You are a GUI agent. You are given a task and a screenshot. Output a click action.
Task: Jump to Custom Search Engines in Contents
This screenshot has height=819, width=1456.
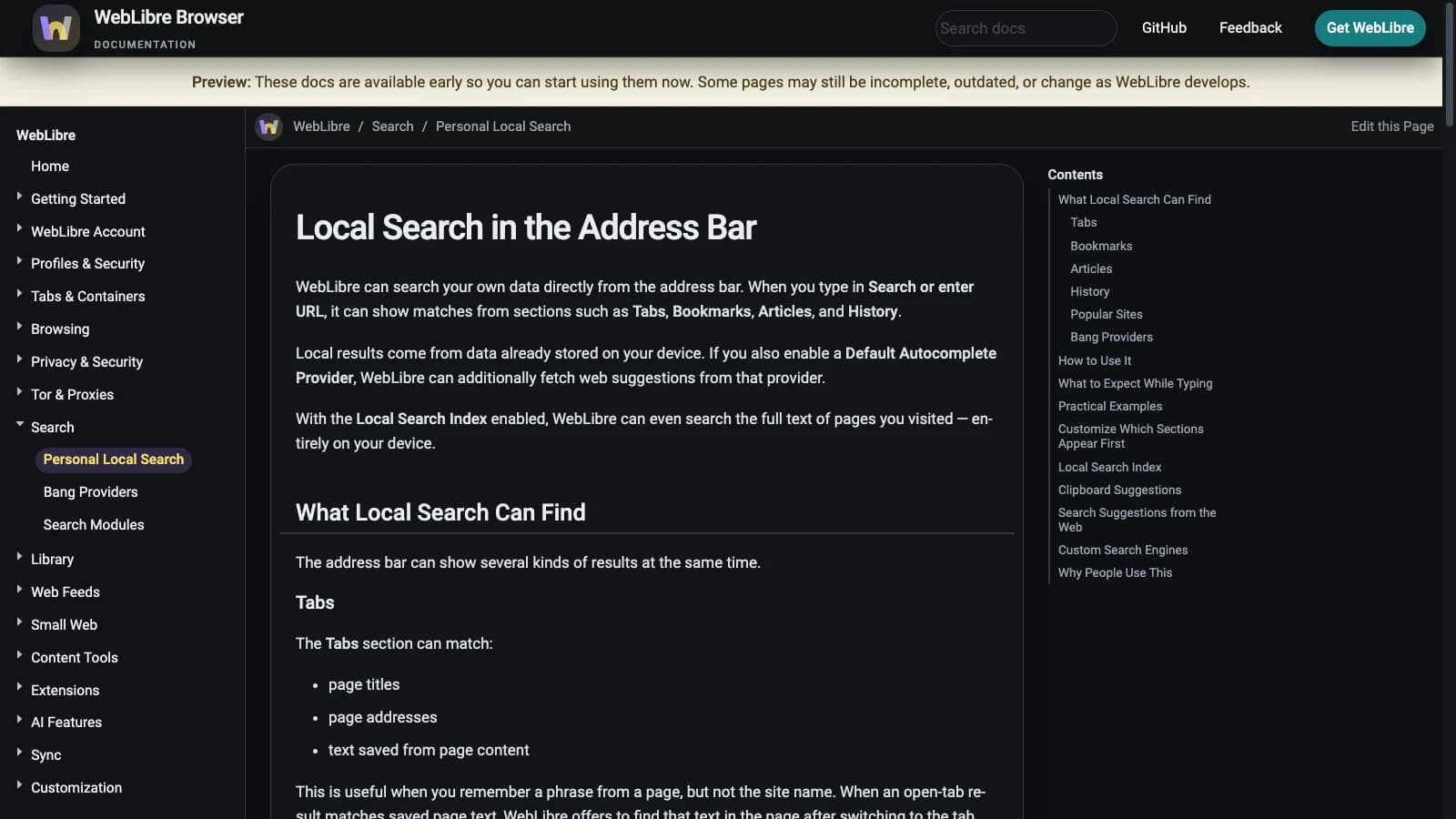click(x=1122, y=550)
